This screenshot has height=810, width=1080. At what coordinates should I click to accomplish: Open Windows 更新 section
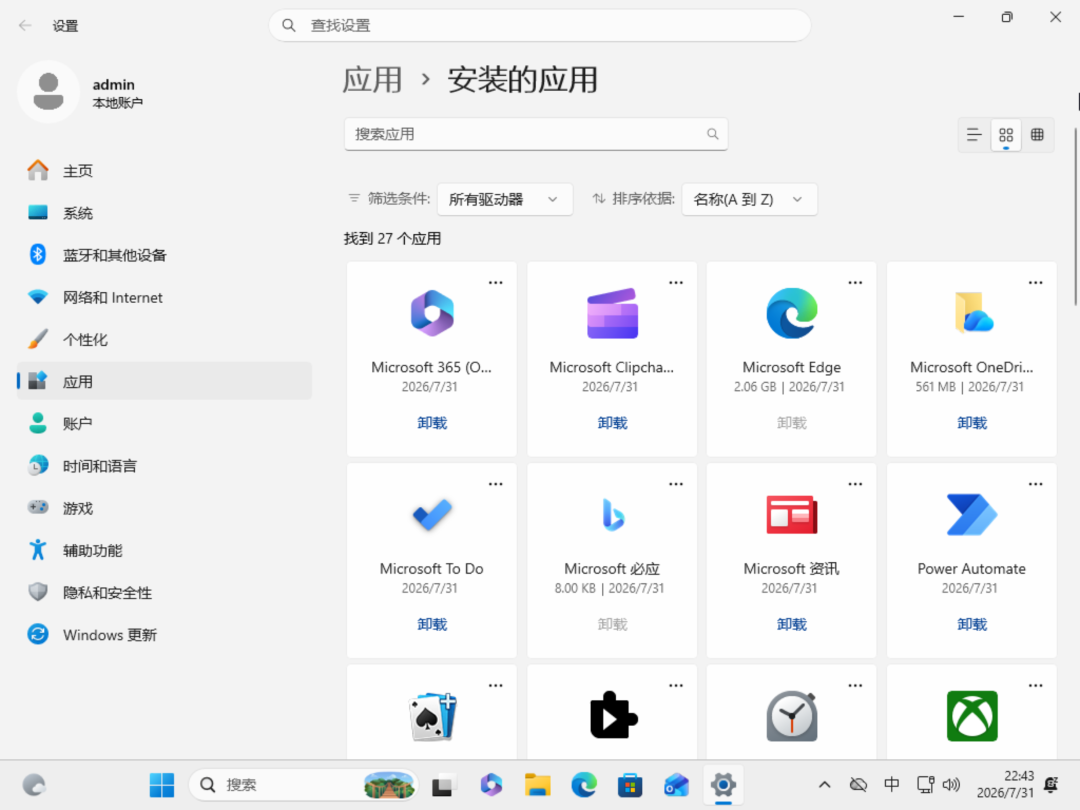pyautogui.click(x=164, y=634)
